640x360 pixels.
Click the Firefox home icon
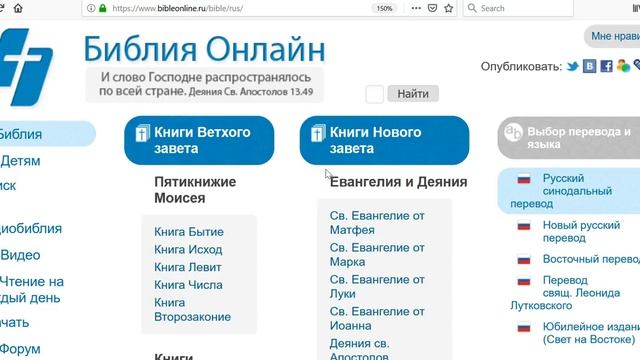click(18, 8)
